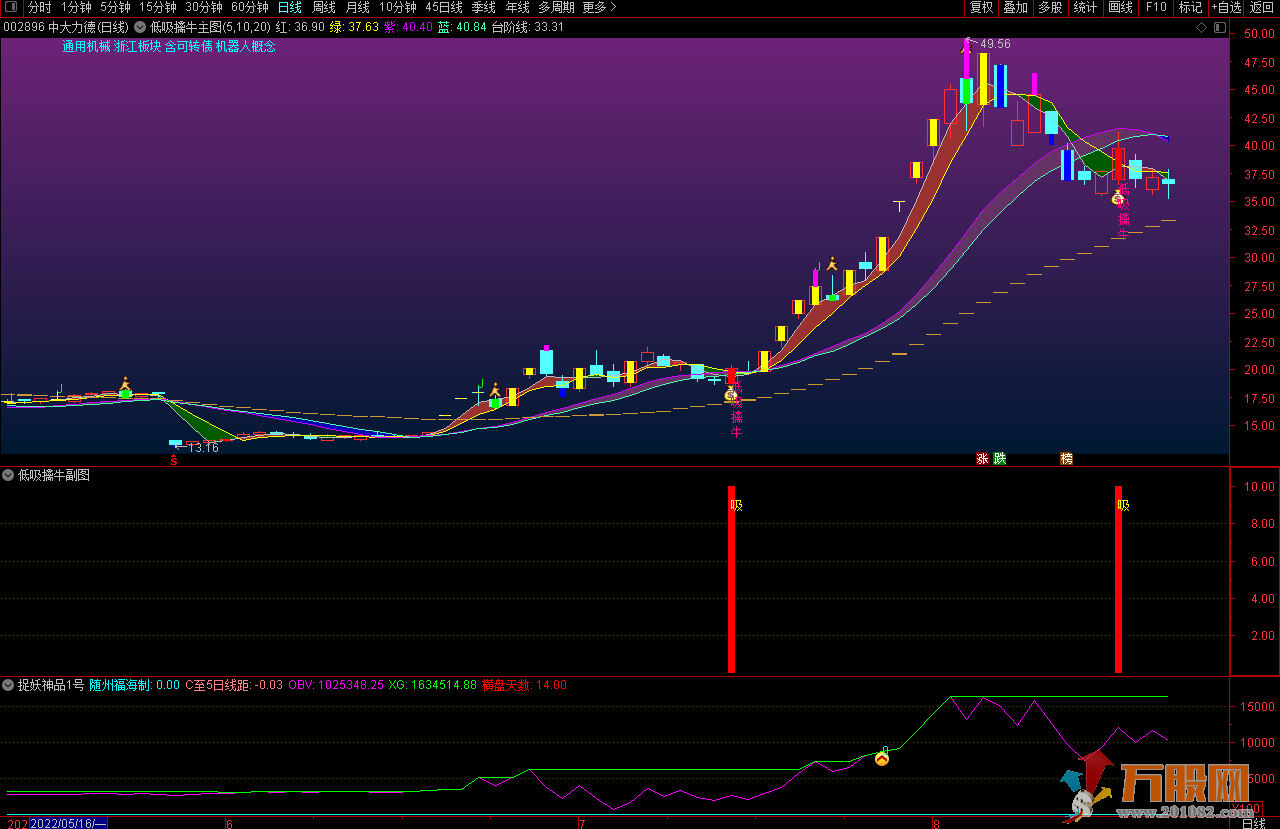
Task: Click the 2022/05/16 date box on timeline
Action: [68, 823]
